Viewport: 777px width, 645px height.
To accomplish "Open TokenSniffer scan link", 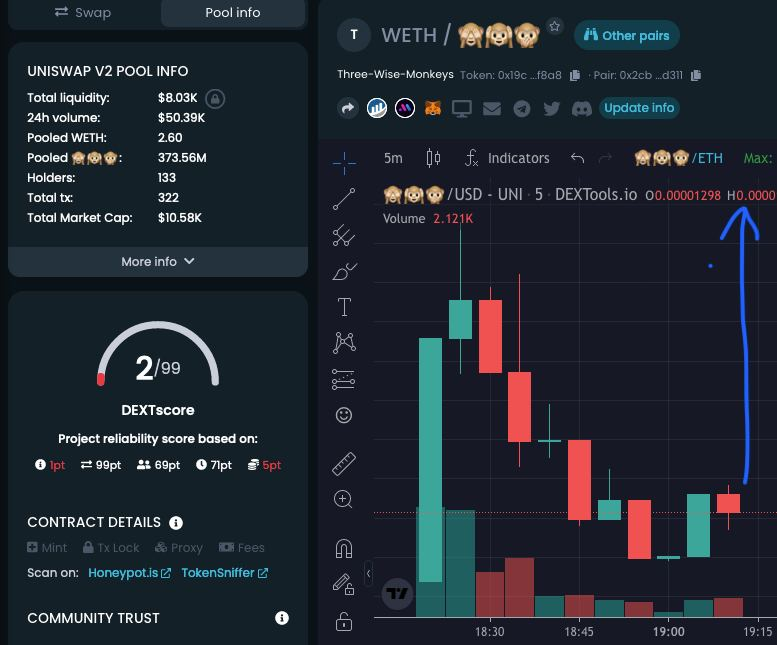I will coord(224,573).
